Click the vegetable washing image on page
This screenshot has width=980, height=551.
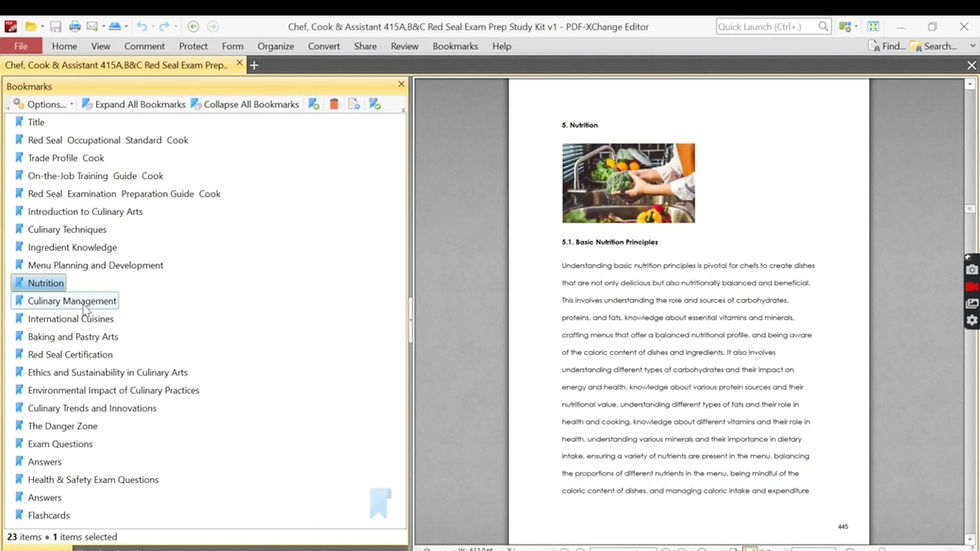click(x=628, y=183)
